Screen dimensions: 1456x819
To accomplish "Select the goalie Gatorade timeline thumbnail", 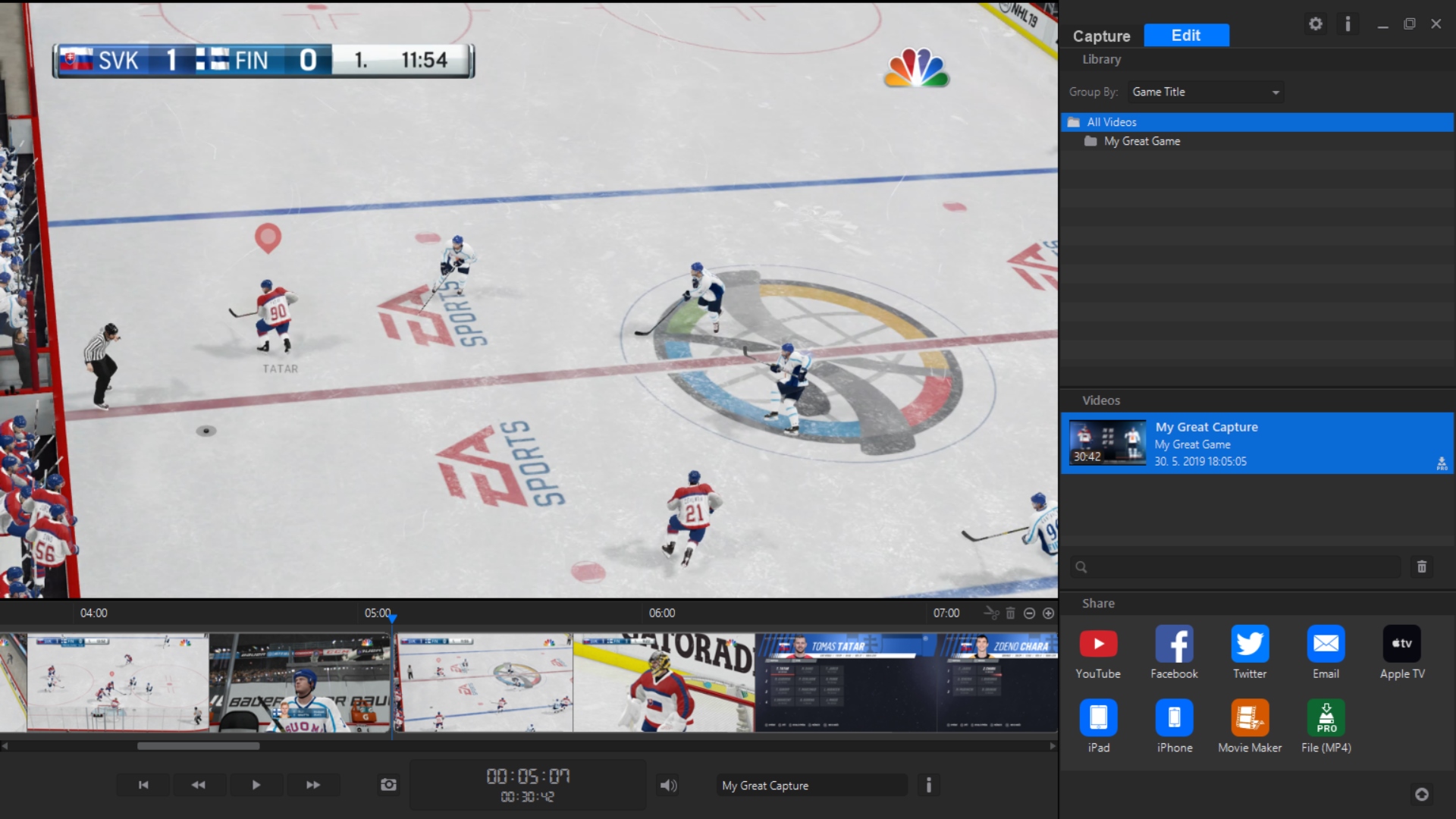I will tap(664, 682).
